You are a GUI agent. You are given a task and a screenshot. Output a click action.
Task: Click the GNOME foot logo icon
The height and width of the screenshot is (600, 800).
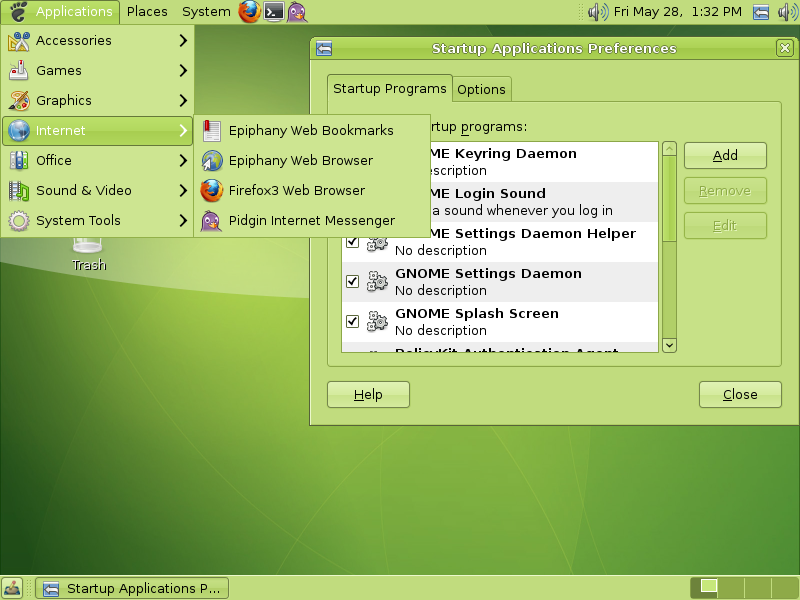coord(18,11)
